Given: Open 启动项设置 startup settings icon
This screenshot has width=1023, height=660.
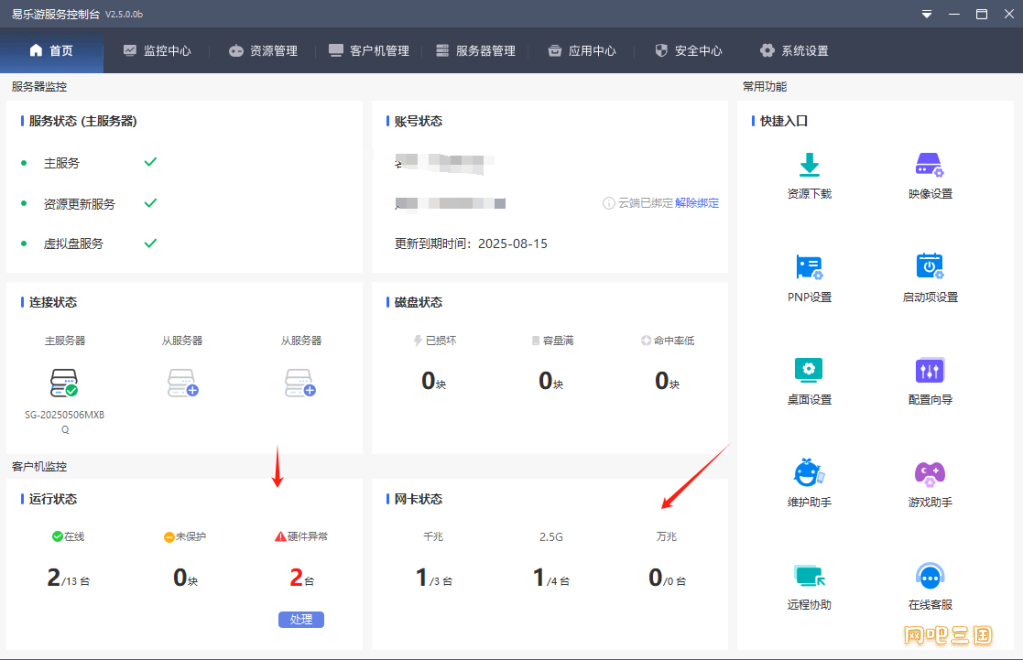Looking at the screenshot, I should (930, 267).
